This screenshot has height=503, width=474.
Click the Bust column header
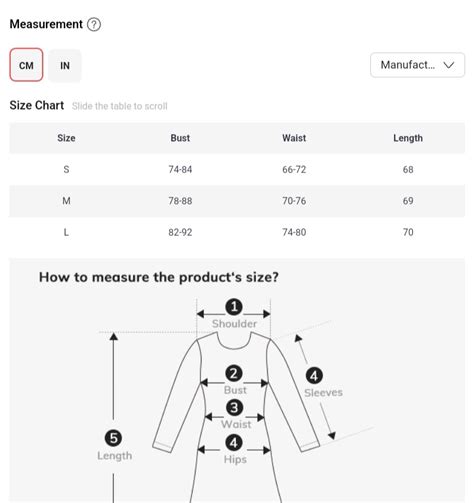click(180, 138)
